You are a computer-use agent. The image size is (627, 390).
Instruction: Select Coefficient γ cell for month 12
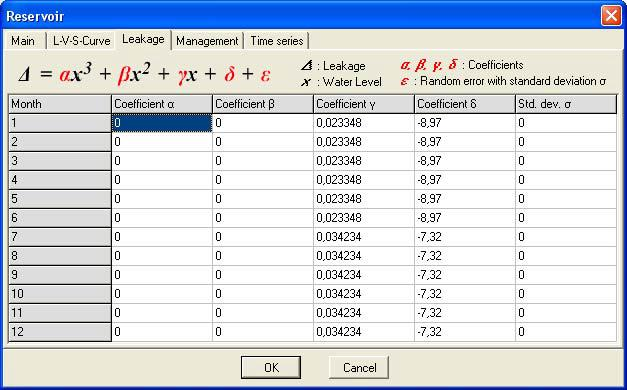pyautogui.click(x=364, y=332)
